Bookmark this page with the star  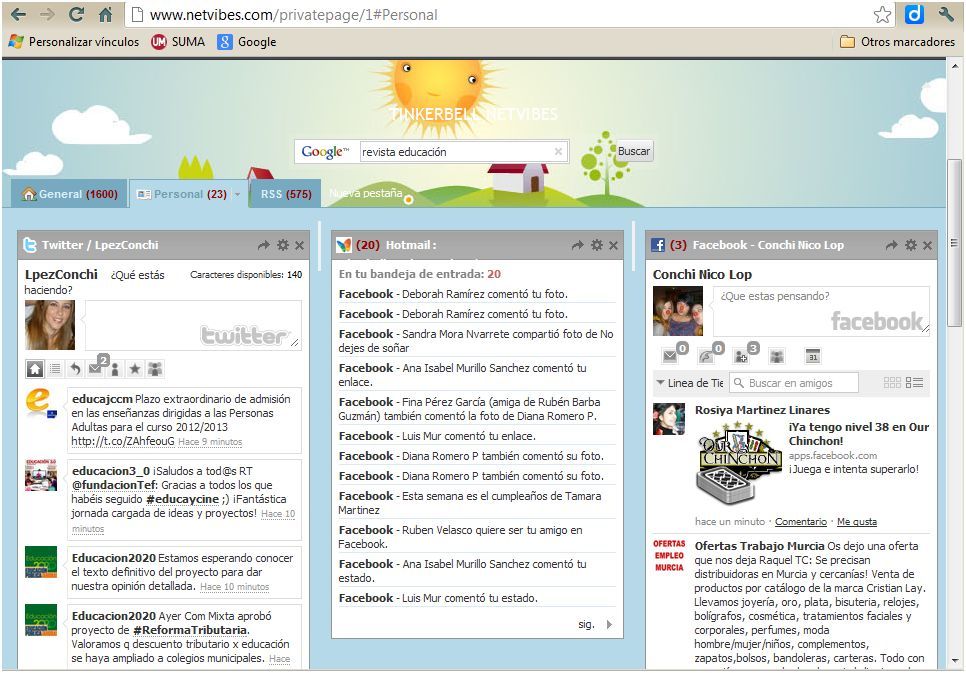coord(882,14)
